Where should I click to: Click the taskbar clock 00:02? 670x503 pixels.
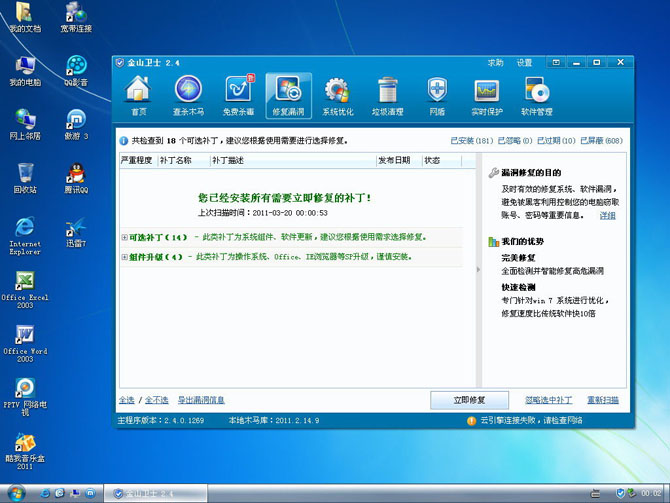pyautogui.click(x=651, y=494)
